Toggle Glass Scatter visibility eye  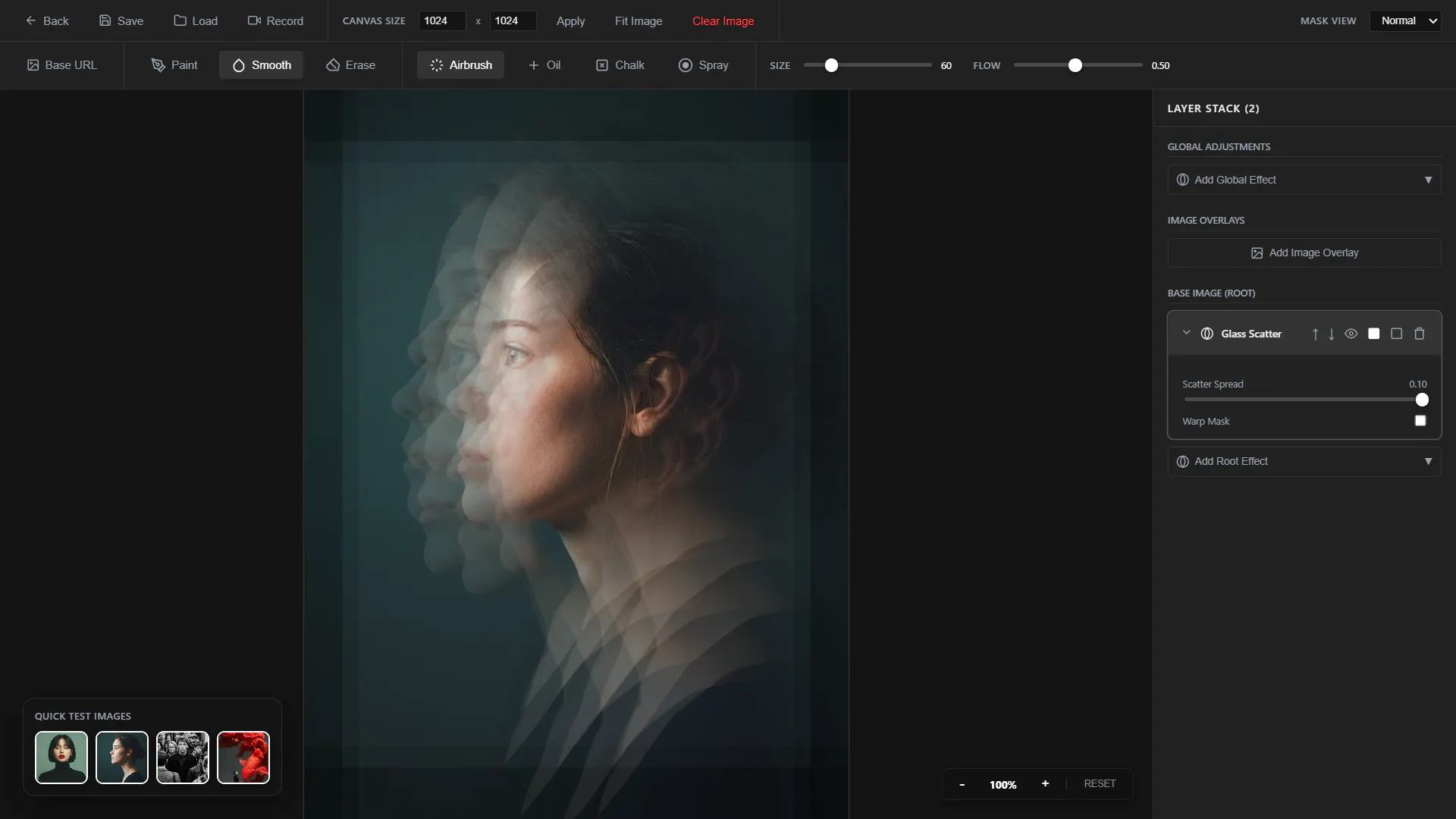click(x=1351, y=334)
